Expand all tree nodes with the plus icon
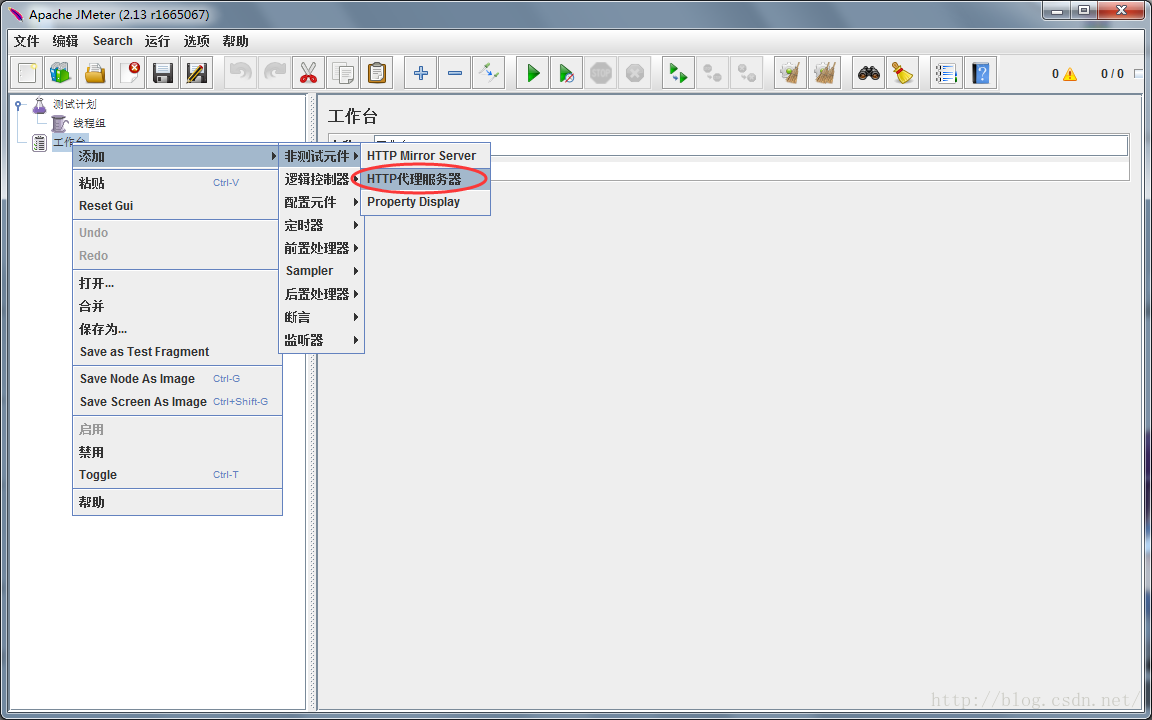 (420, 73)
